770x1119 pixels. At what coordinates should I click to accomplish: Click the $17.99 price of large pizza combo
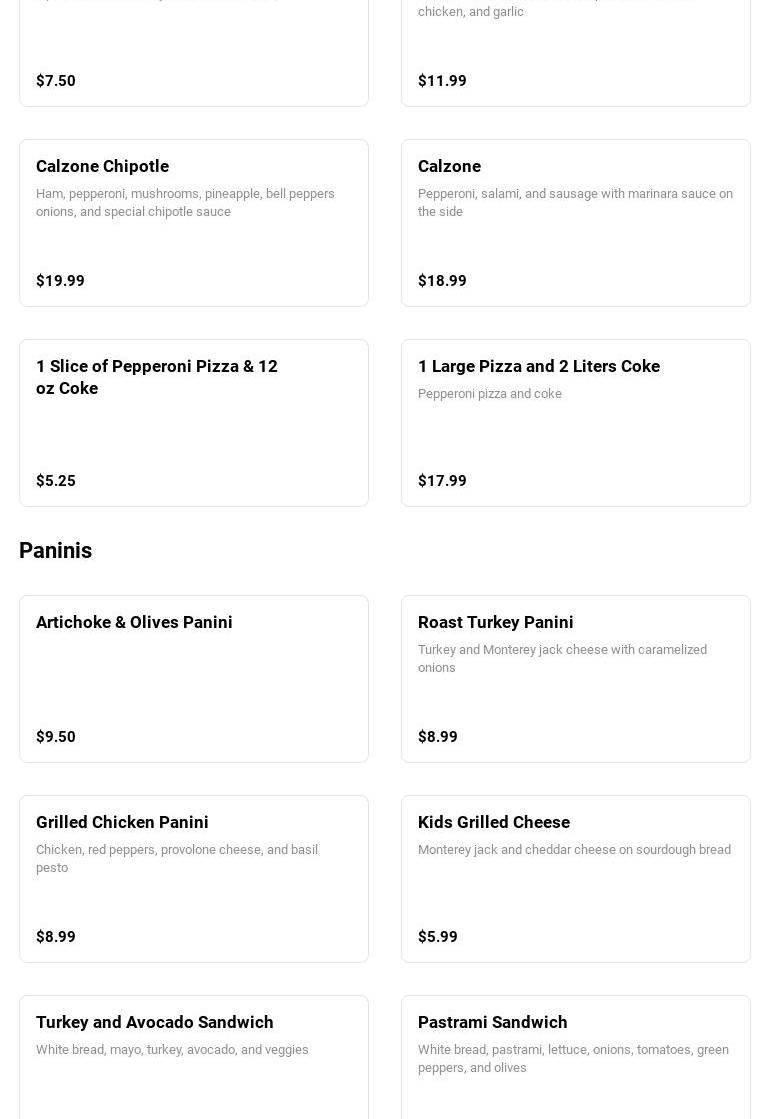pyautogui.click(x=442, y=480)
